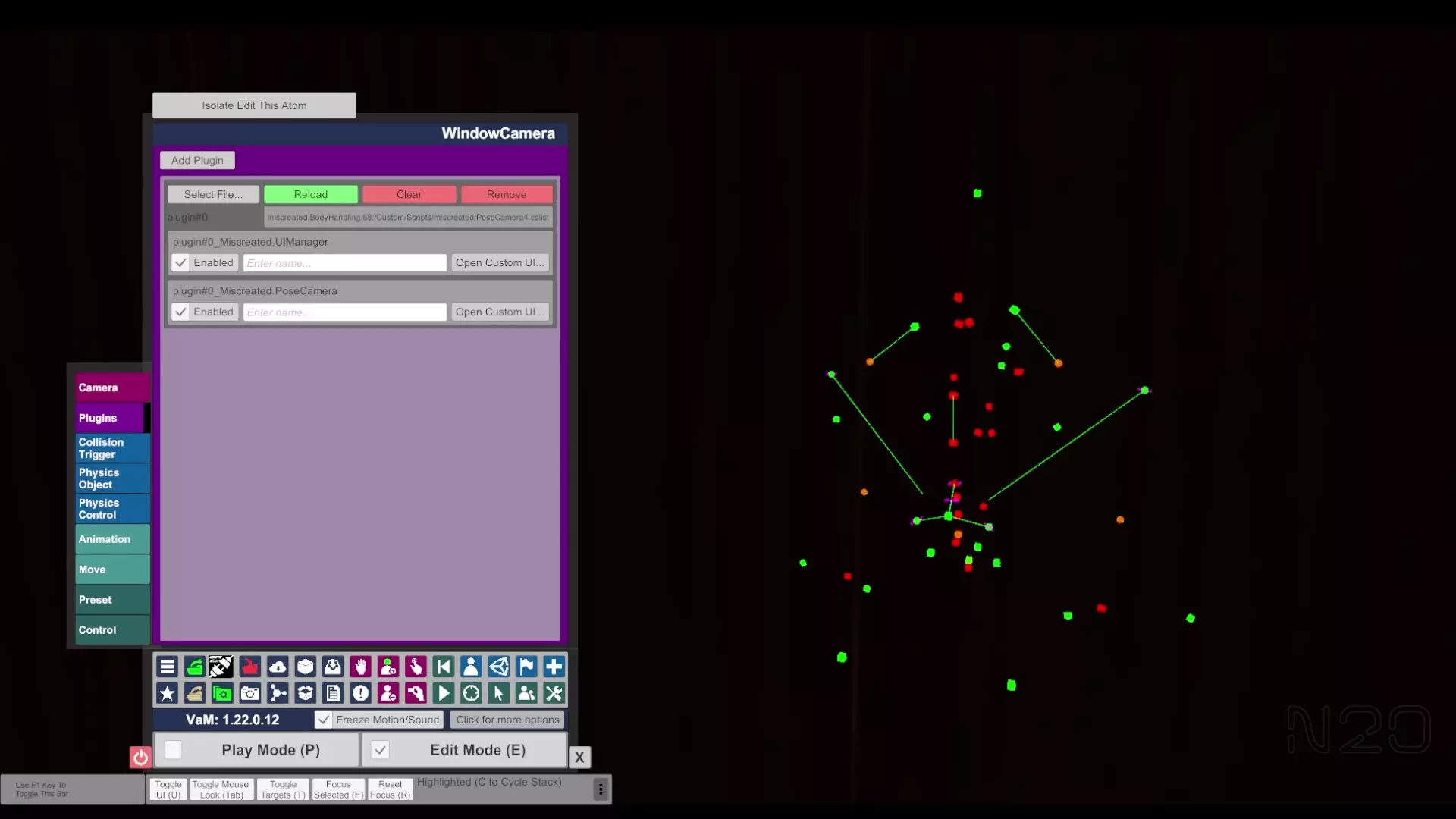Click the wrench and screwdriver tools icon
The image size is (1456, 819).
[x=554, y=693]
